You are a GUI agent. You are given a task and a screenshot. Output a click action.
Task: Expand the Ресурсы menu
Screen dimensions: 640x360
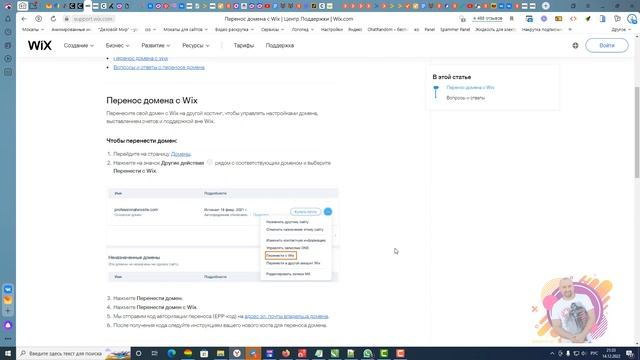coord(196,45)
